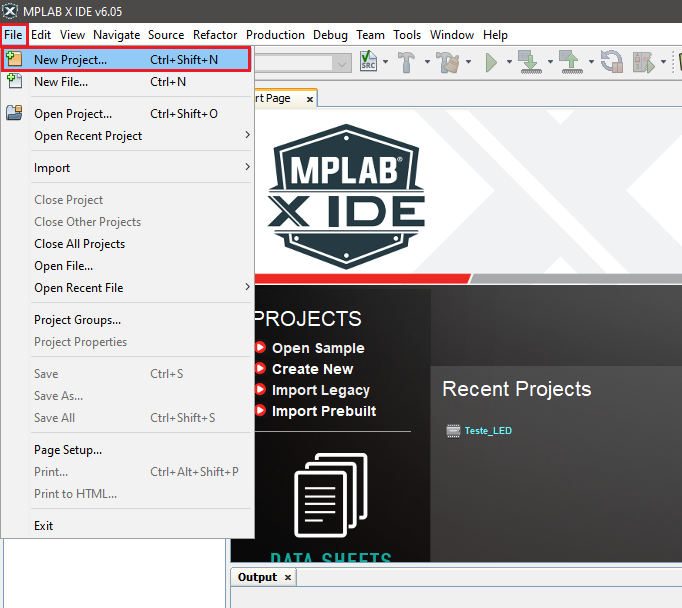Open the View menu
682x608 pixels.
72,35
